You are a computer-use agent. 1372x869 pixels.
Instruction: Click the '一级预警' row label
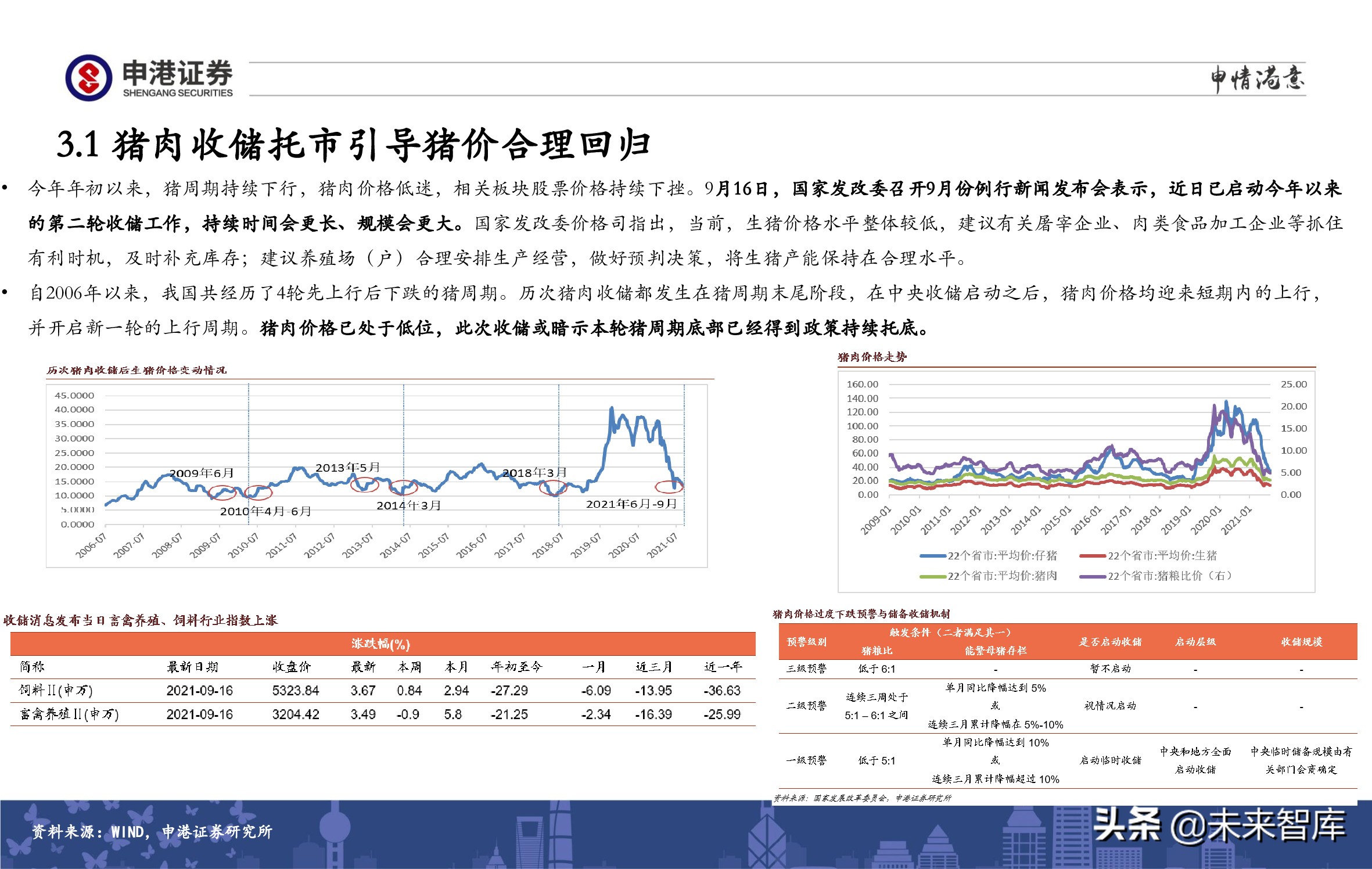click(806, 760)
